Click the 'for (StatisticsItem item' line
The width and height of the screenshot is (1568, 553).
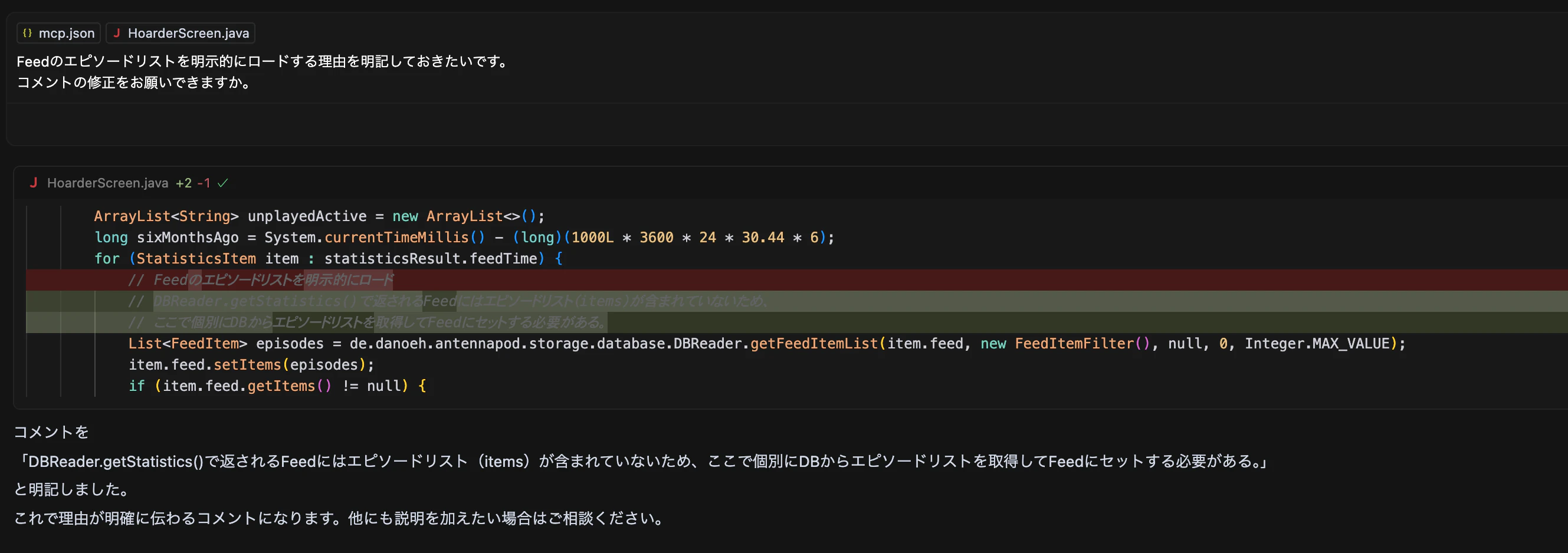point(328,259)
